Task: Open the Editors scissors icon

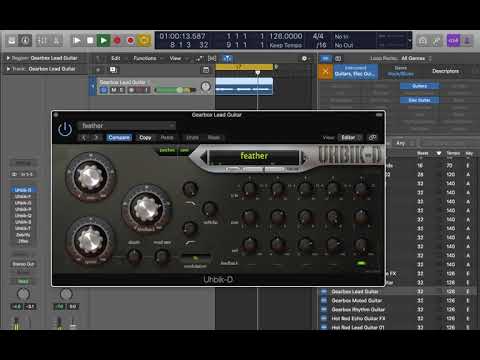Action: coord(56,41)
